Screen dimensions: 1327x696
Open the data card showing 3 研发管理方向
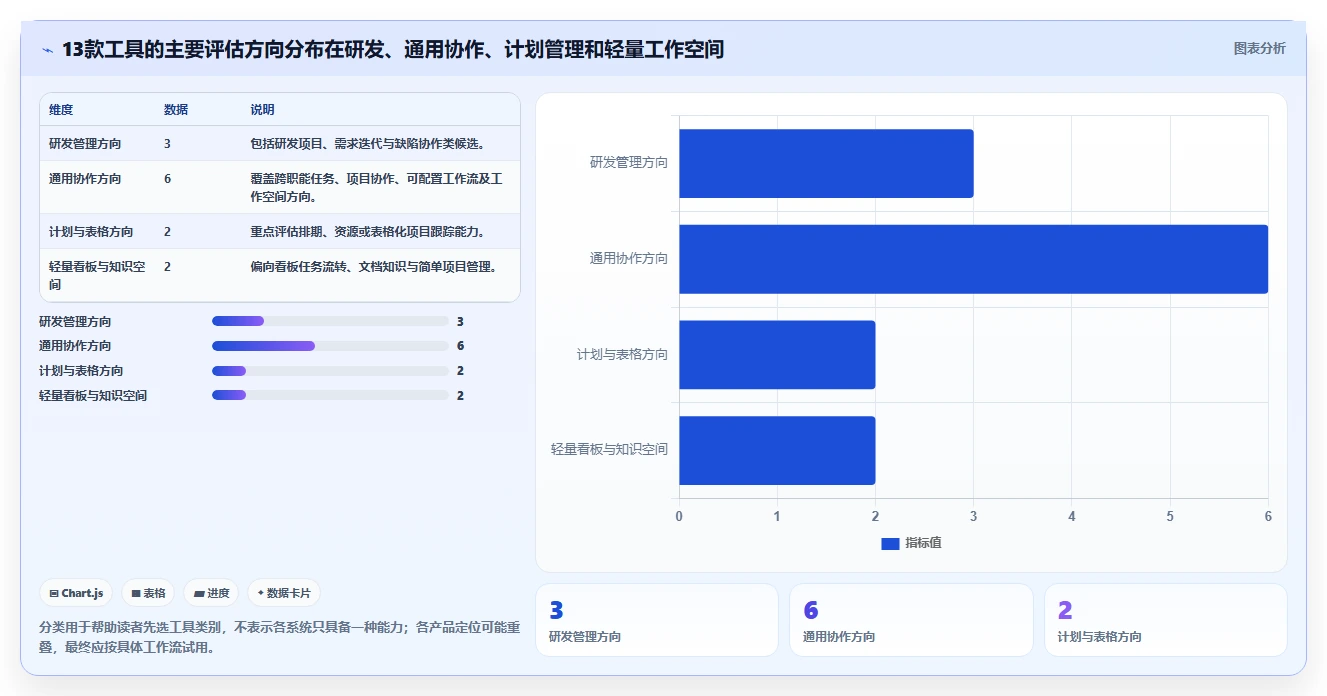click(x=657, y=620)
